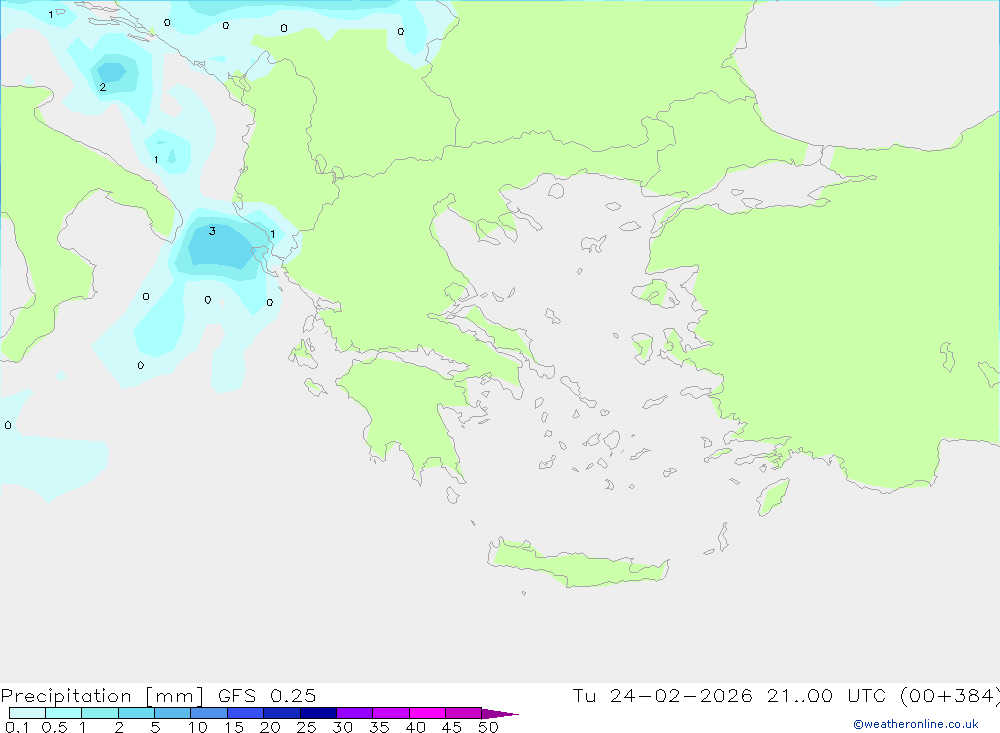Click the legend label '40'

416,727
